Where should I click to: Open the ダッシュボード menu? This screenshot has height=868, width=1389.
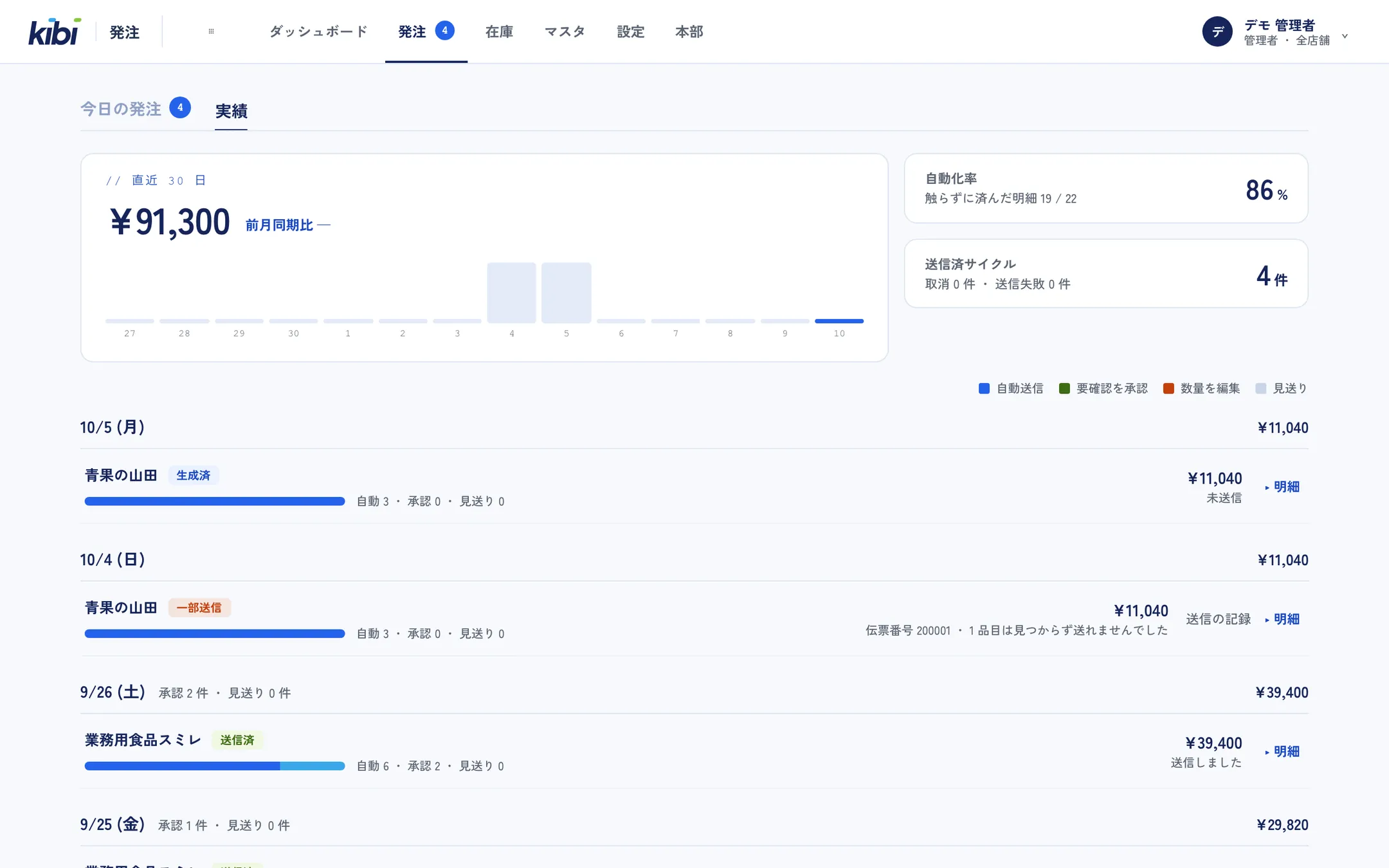click(318, 32)
